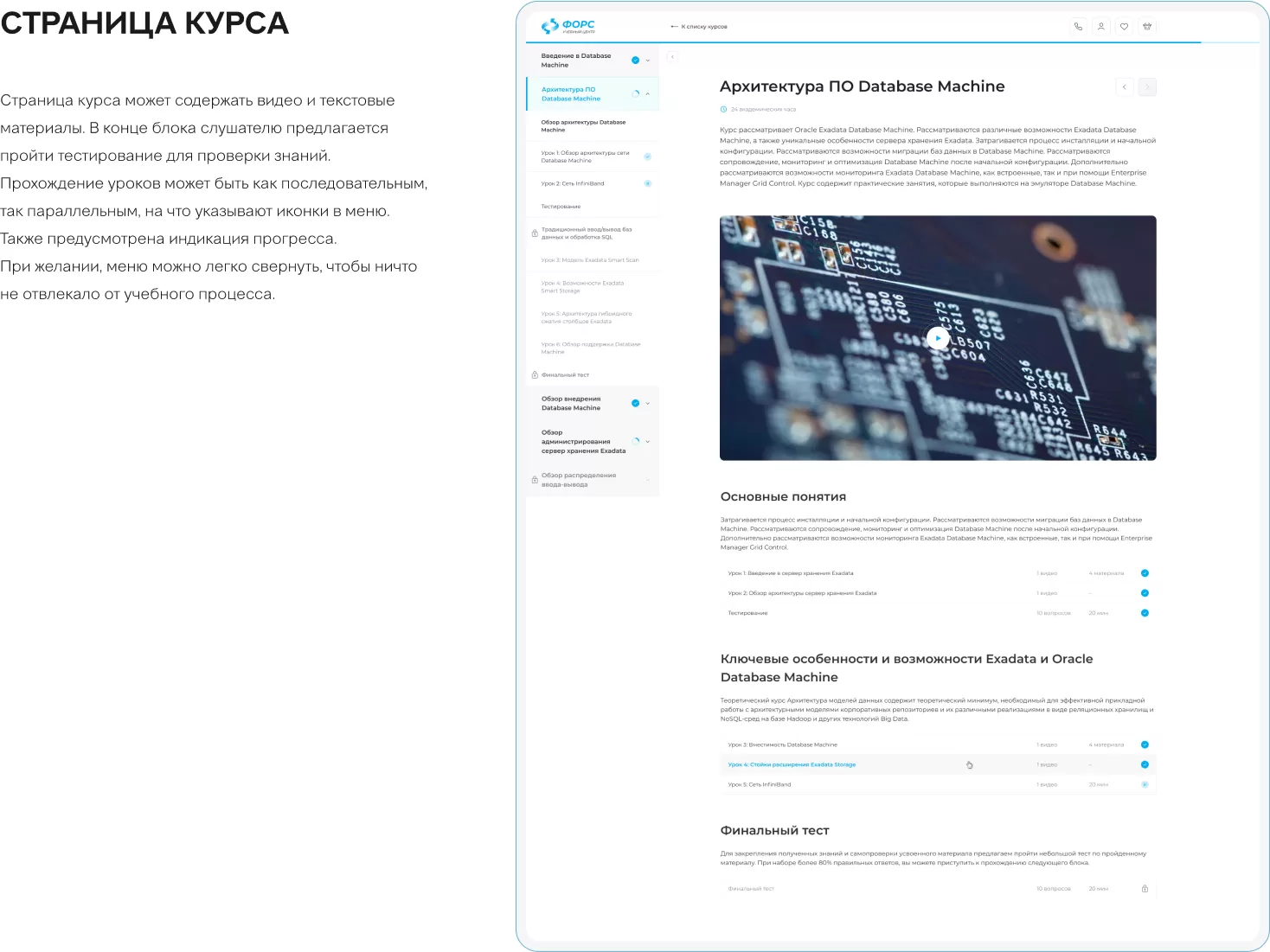Open the user profile icon
Viewport: 1270px width, 952px height.
click(1101, 27)
